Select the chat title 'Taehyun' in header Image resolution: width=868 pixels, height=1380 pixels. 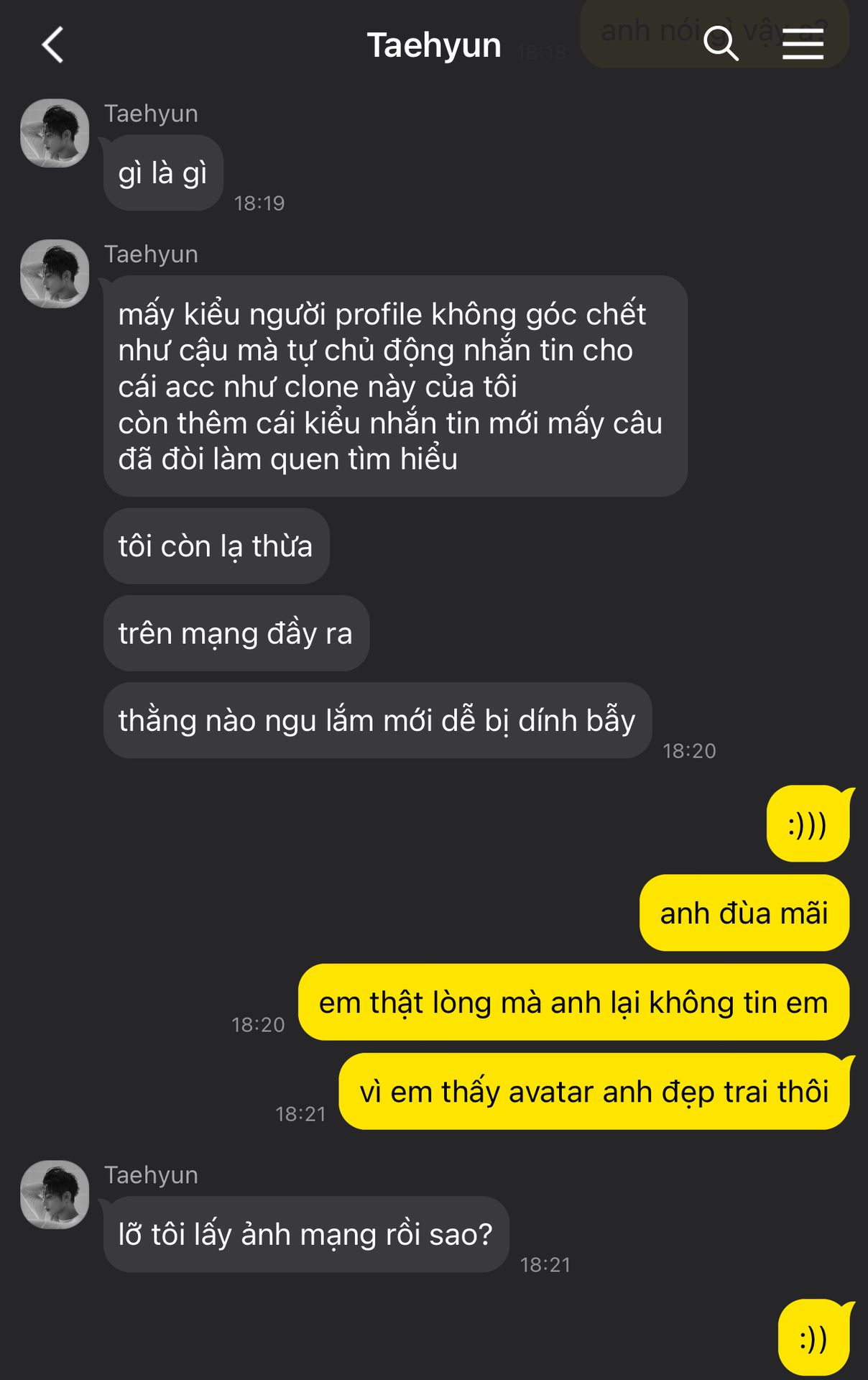point(434,45)
